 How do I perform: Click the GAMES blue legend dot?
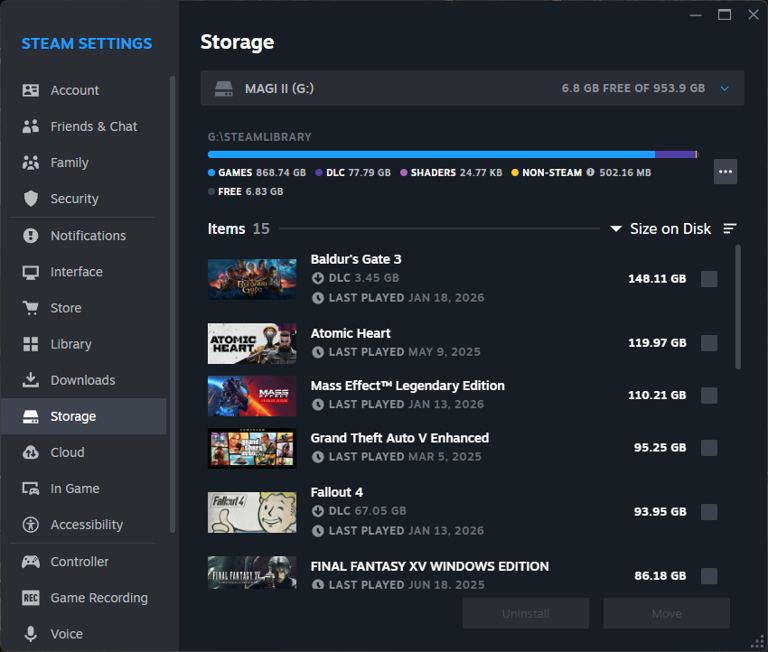pos(212,172)
